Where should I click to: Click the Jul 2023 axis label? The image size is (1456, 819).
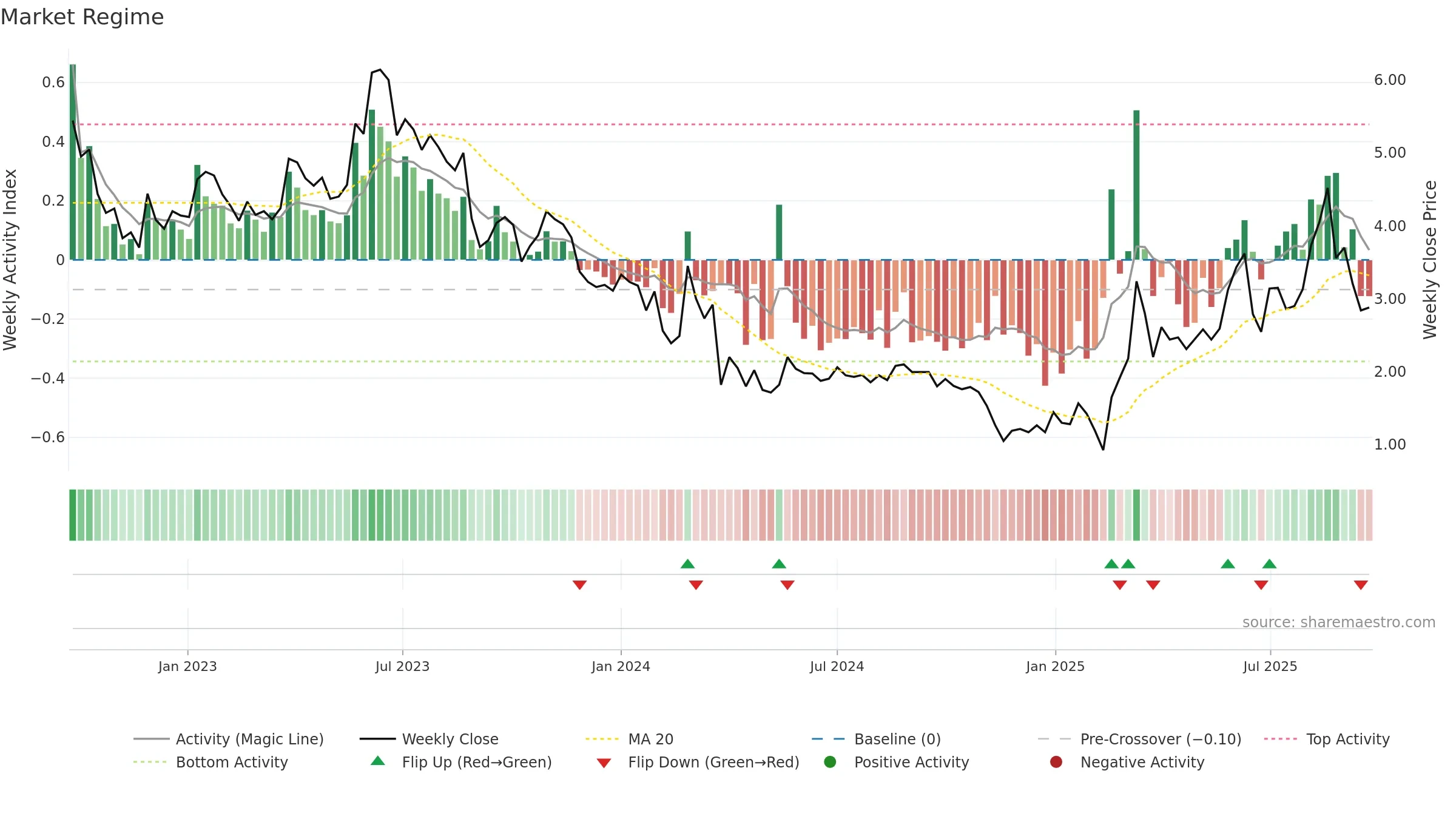(x=402, y=666)
